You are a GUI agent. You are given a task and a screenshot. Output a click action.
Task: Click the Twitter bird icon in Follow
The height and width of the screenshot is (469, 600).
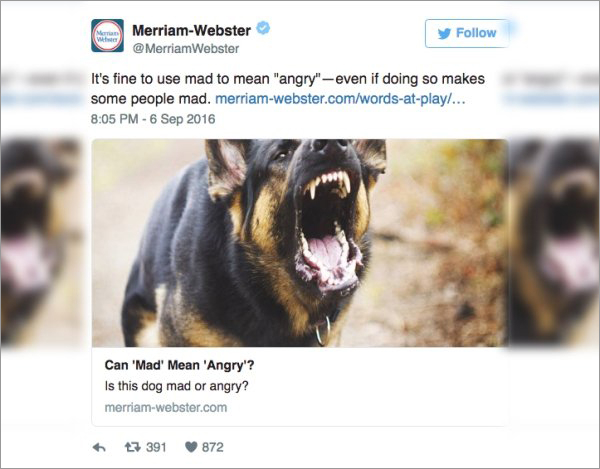(444, 34)
